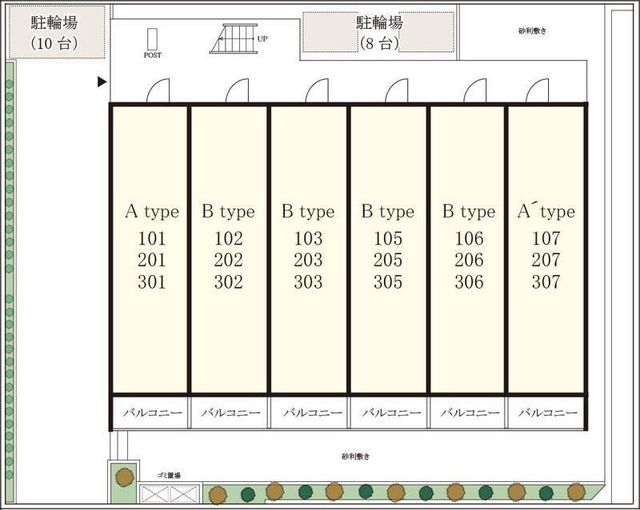Screen dimensions: 640x510
Task: Click the gravel label below the balconies
Action: pos(355,457)
